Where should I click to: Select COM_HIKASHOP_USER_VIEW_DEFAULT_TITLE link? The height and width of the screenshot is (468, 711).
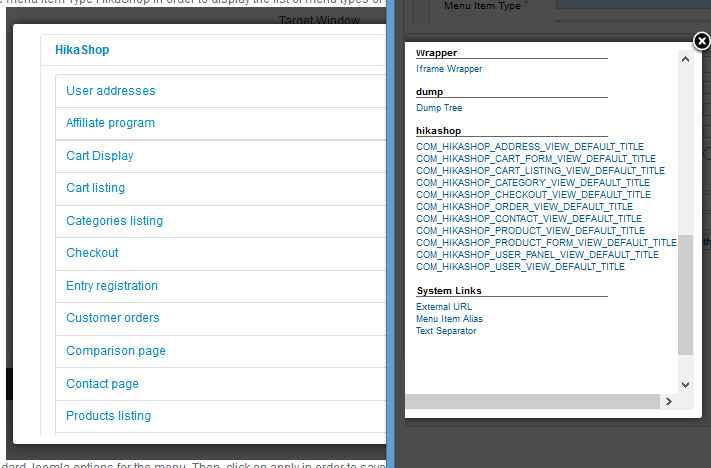click(x=520, y=267)
